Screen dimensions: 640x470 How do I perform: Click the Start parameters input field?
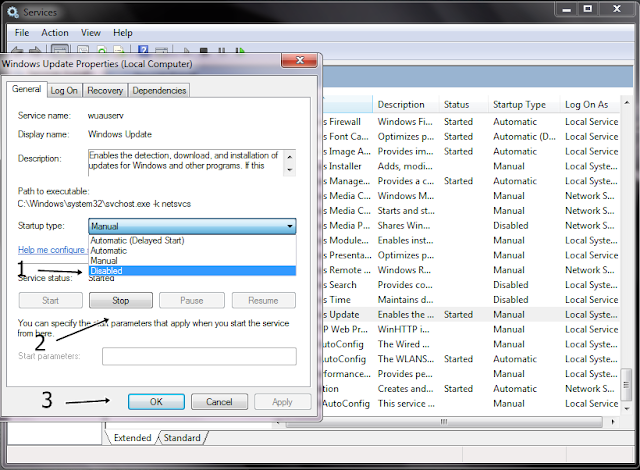point(199,356)
